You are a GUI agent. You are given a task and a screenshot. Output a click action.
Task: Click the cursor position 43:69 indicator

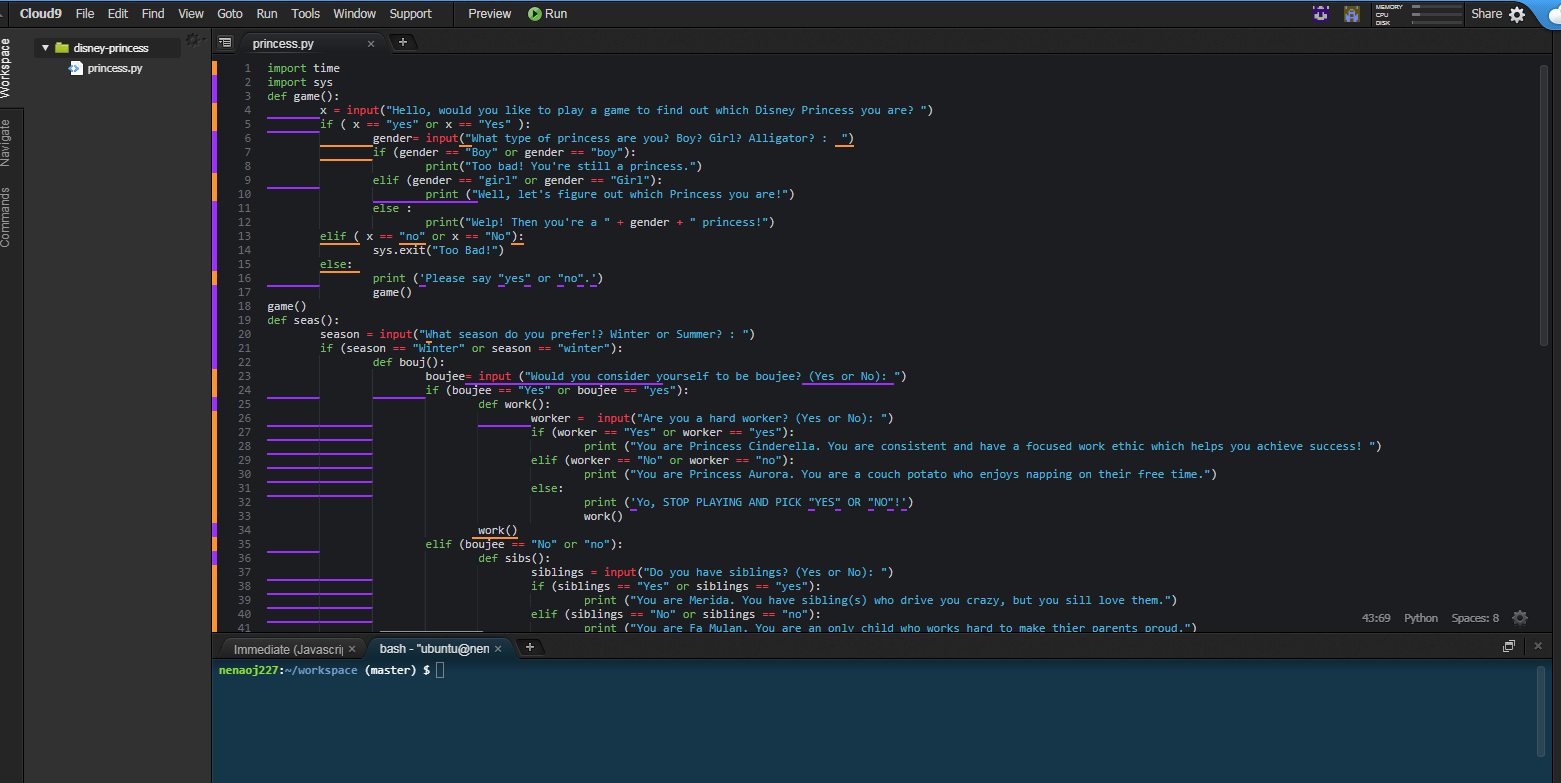[x=1376, y=618]
